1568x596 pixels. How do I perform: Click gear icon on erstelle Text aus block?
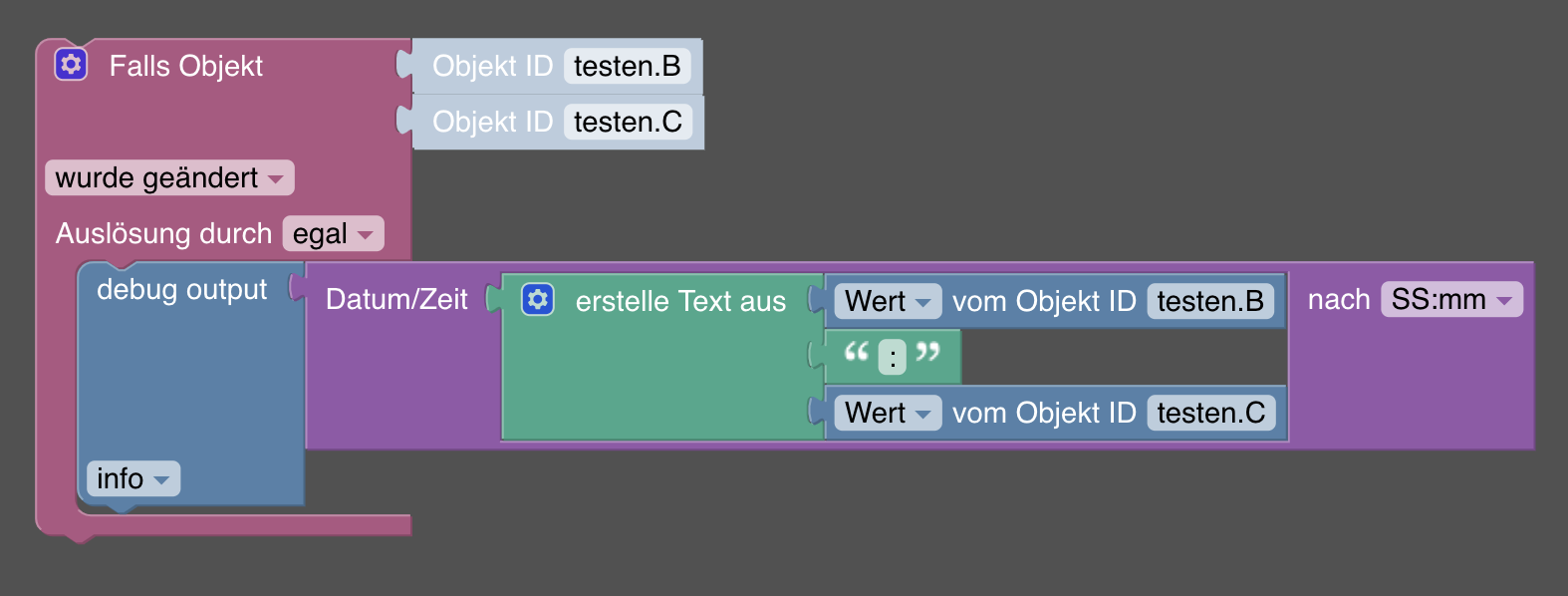click(538, 299)
